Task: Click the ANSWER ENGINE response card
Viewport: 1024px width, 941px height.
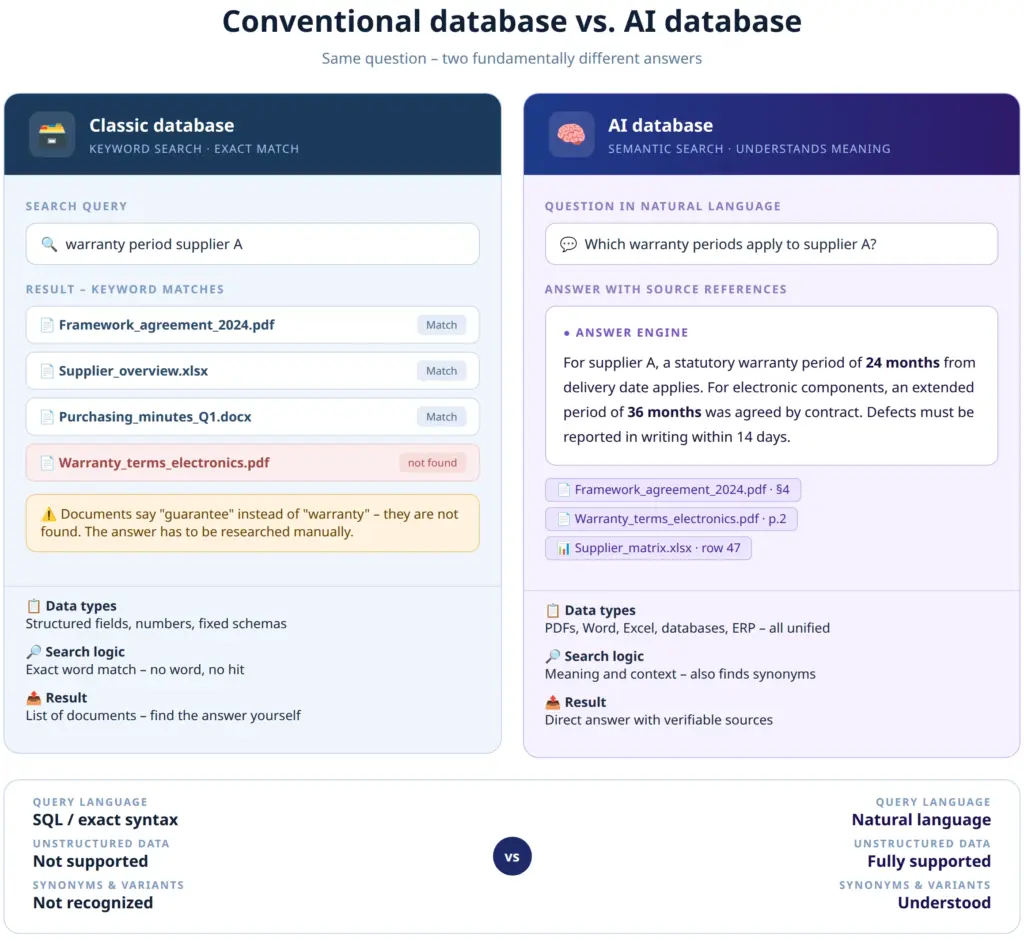Action: click(x=771, y=386)
